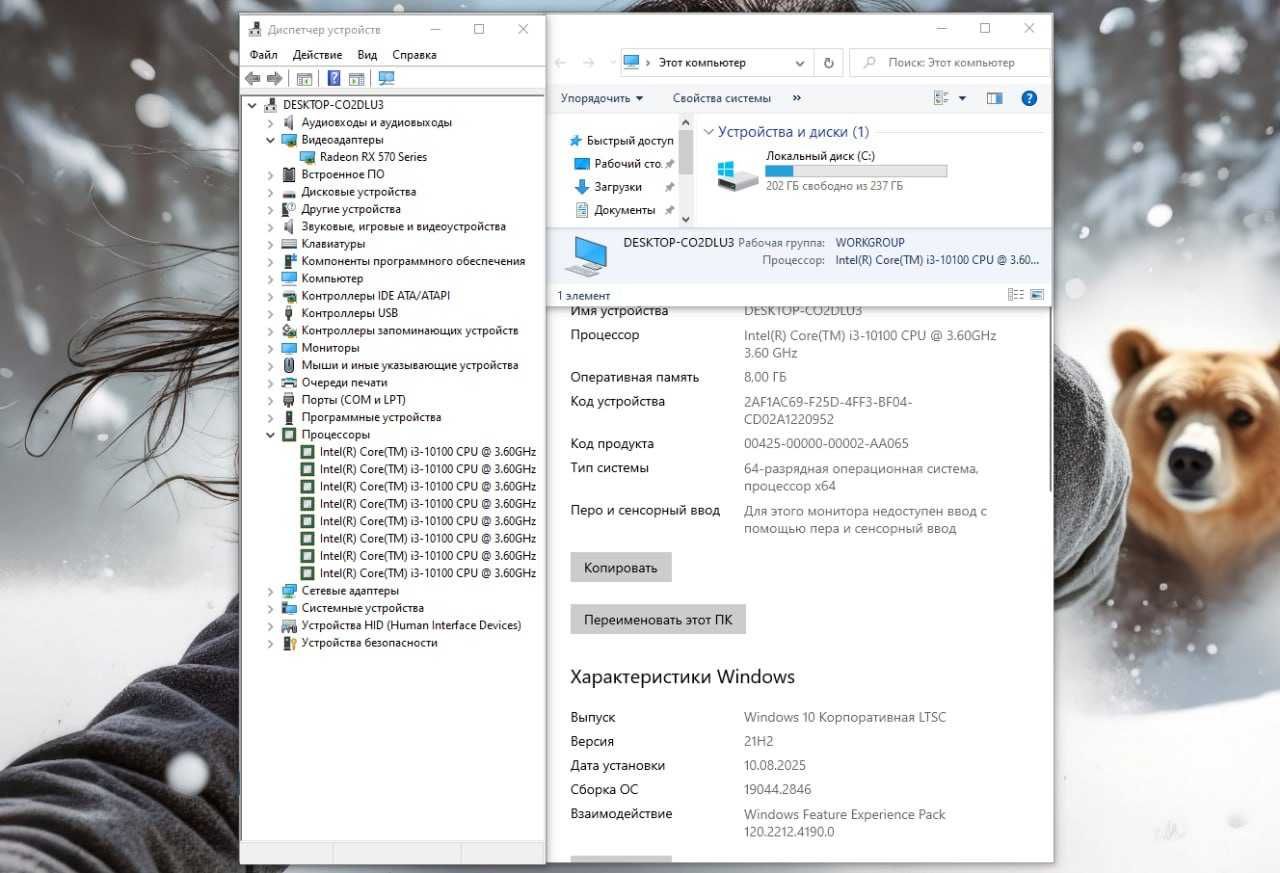Viewport: 1280px width, 873px height.
Task: Open the Файл menu in Device Manager
Action: click(264, 55)
